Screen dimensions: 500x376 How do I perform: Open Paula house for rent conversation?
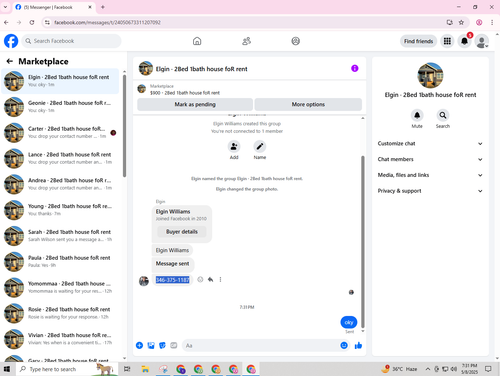(60, 261)
